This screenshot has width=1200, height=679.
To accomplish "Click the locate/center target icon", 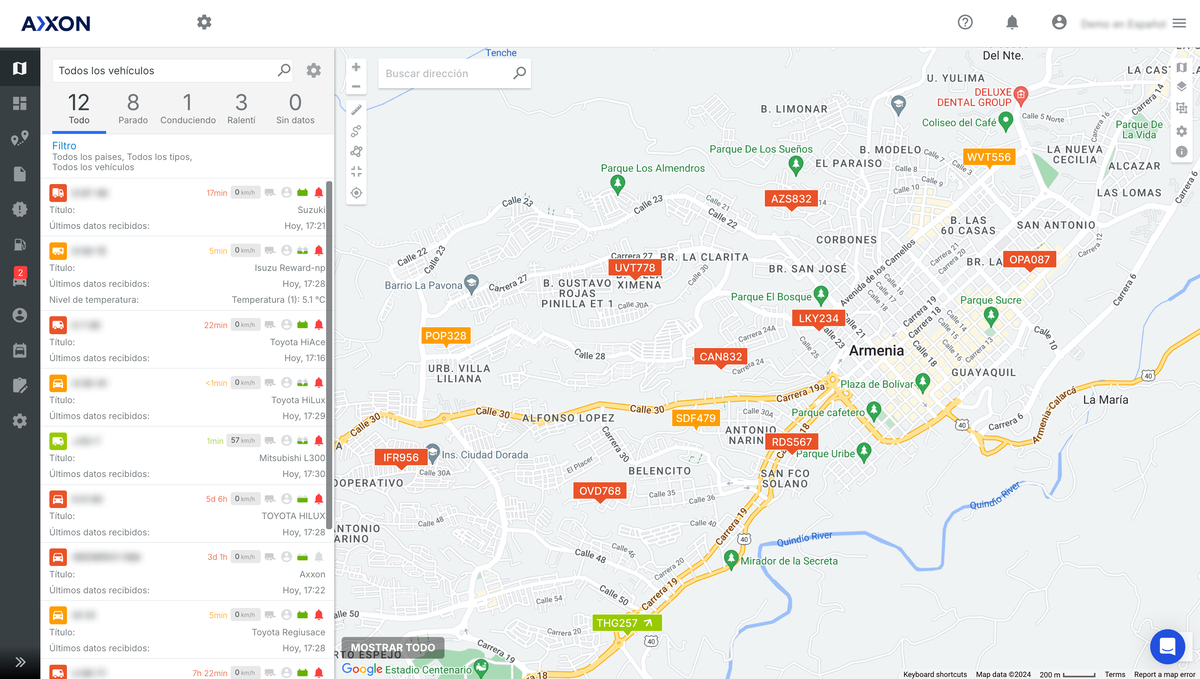I will (356, 193).
